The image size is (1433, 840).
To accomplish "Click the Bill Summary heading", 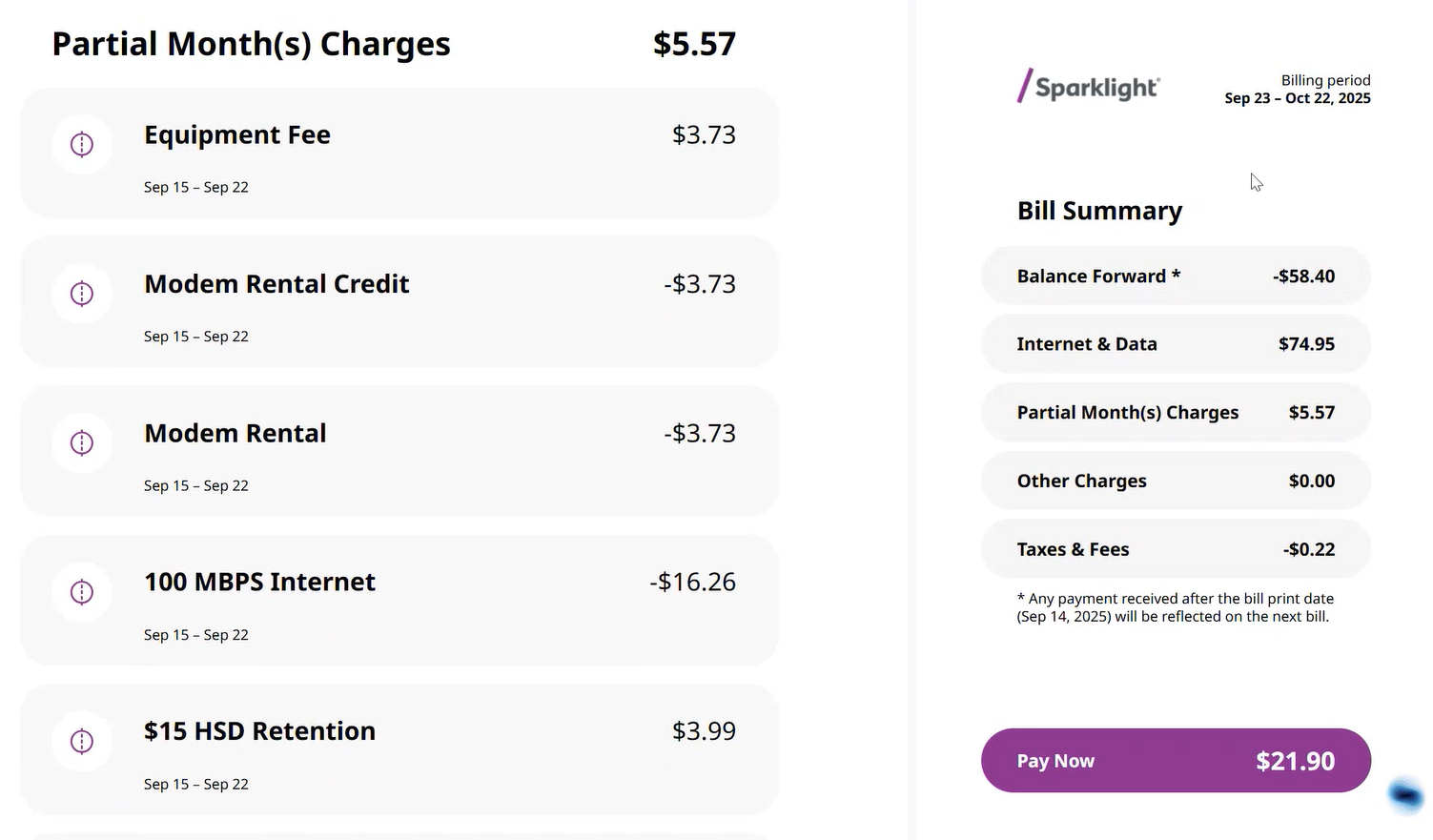I will (1099, 211).
